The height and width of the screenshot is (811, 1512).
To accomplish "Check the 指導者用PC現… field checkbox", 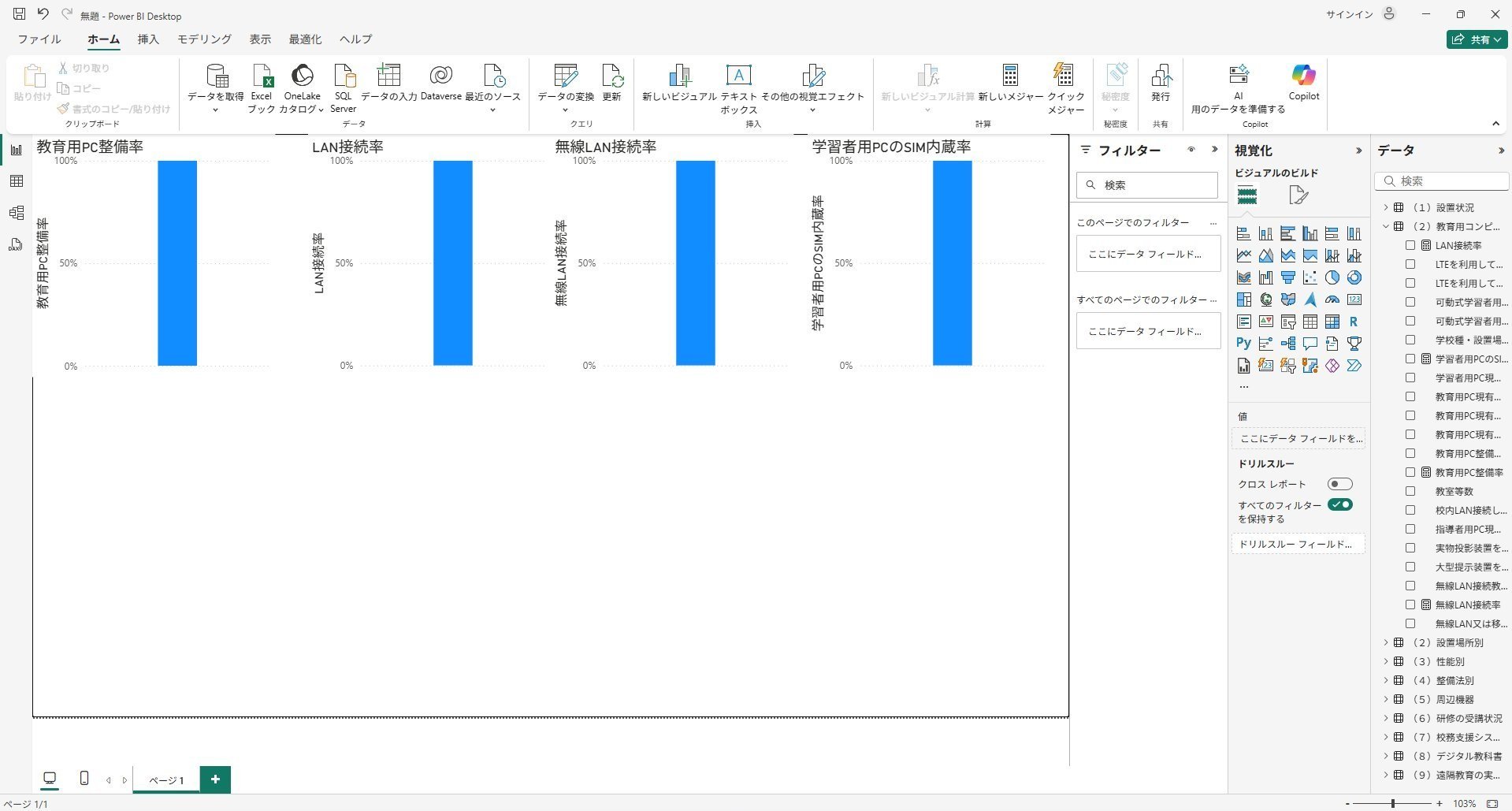I will [x=1410, y=529].
